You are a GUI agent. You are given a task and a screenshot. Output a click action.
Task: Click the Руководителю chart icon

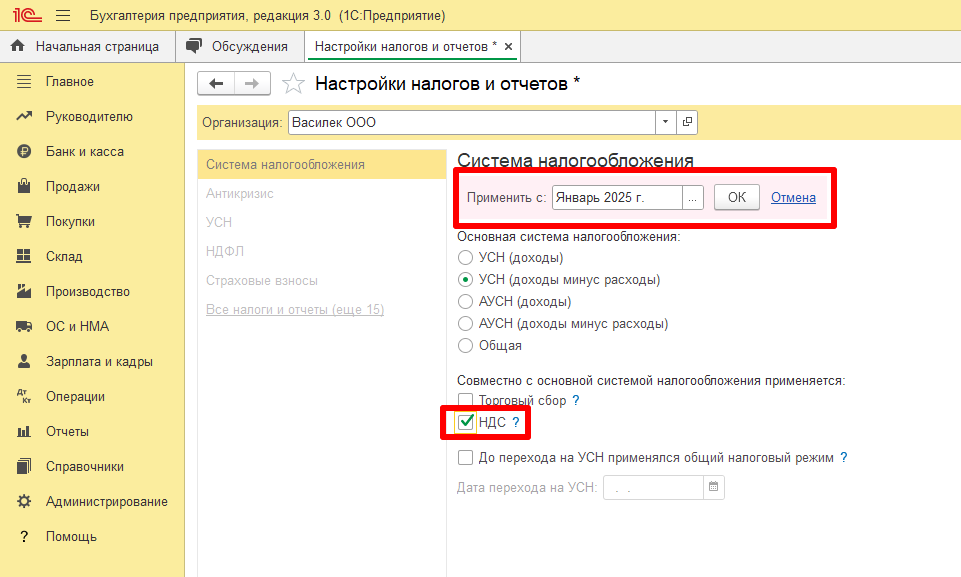pos(24,116)
